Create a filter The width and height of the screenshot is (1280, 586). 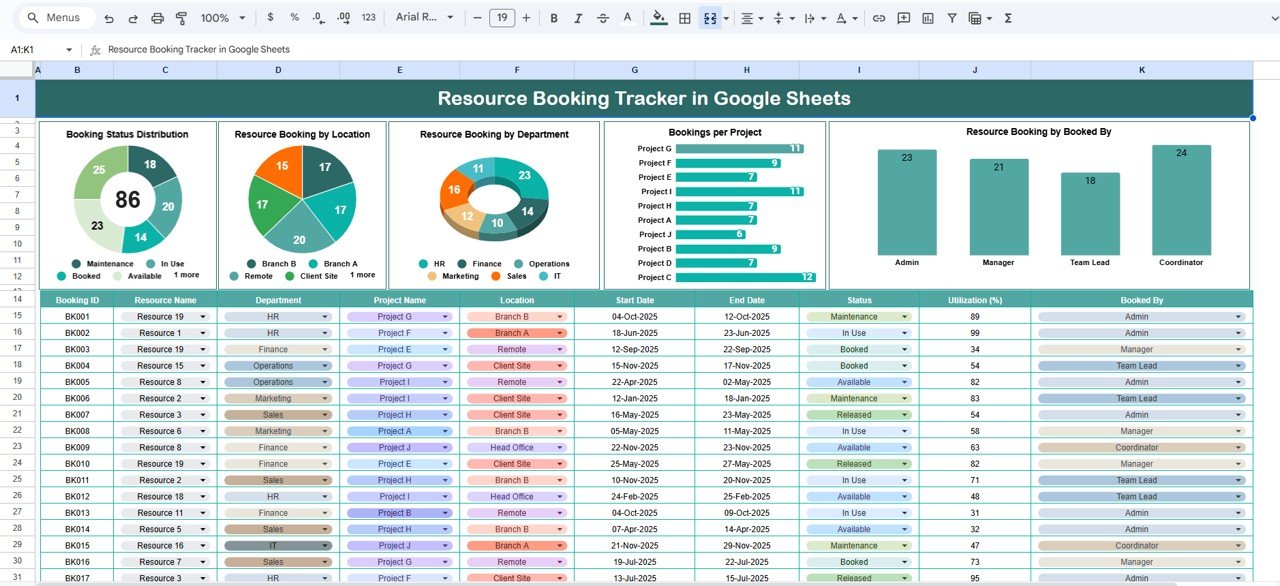point(952,18)
